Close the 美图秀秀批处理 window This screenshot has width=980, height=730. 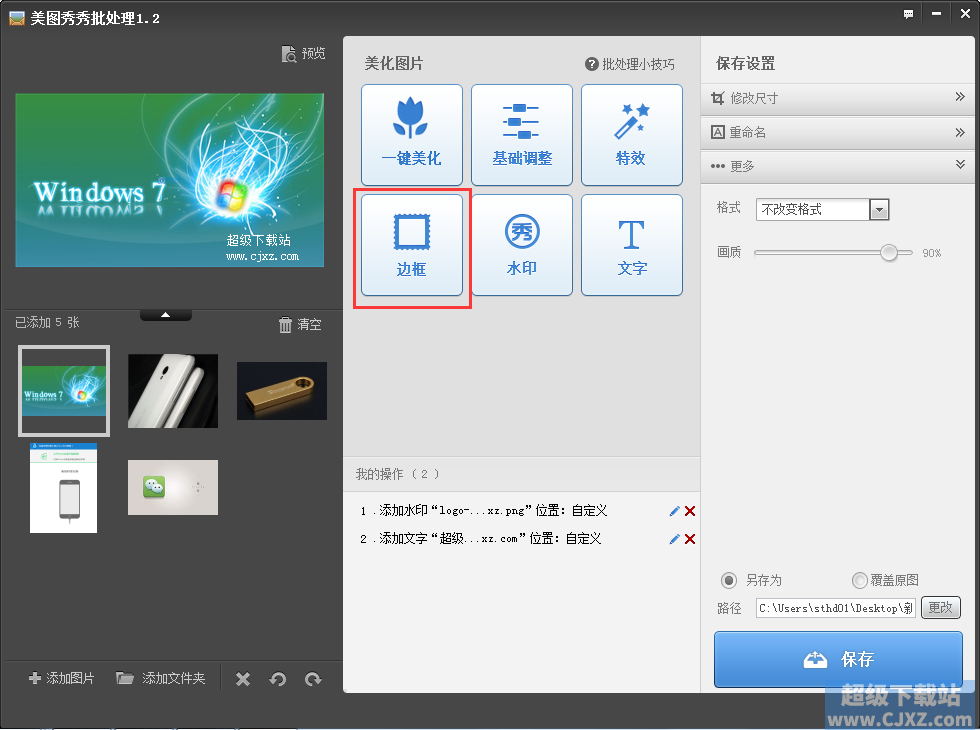tap(965, 14)
